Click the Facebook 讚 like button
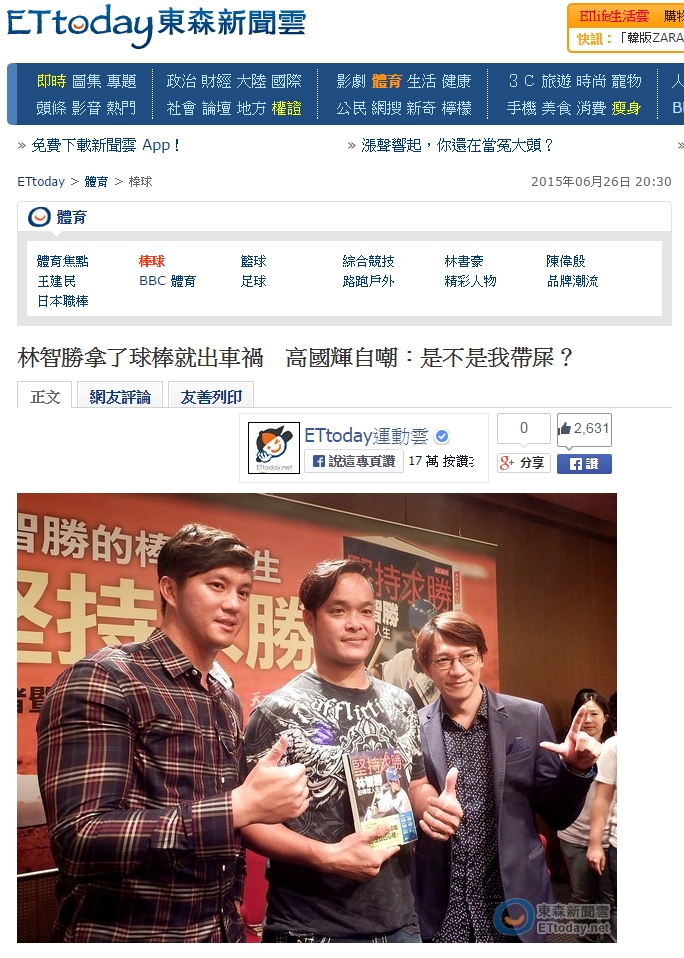The width and height of the screenshot is (684, 958). click(x=584, y=464)
